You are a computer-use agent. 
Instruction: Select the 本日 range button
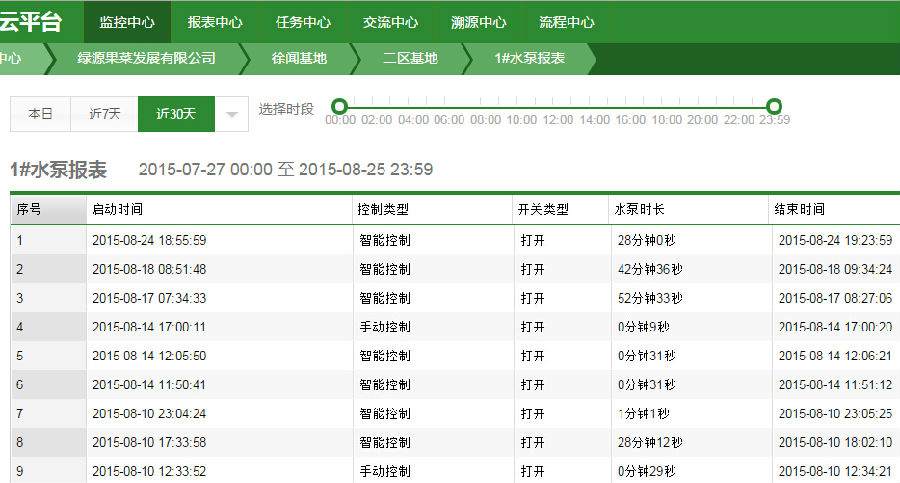coord(40,114)
